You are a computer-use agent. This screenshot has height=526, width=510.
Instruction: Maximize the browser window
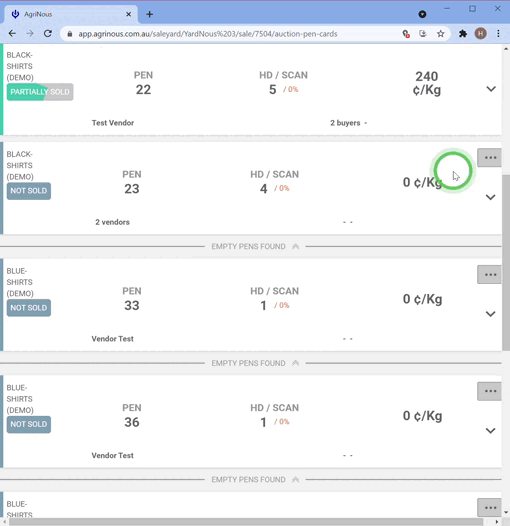pos(472,9)
